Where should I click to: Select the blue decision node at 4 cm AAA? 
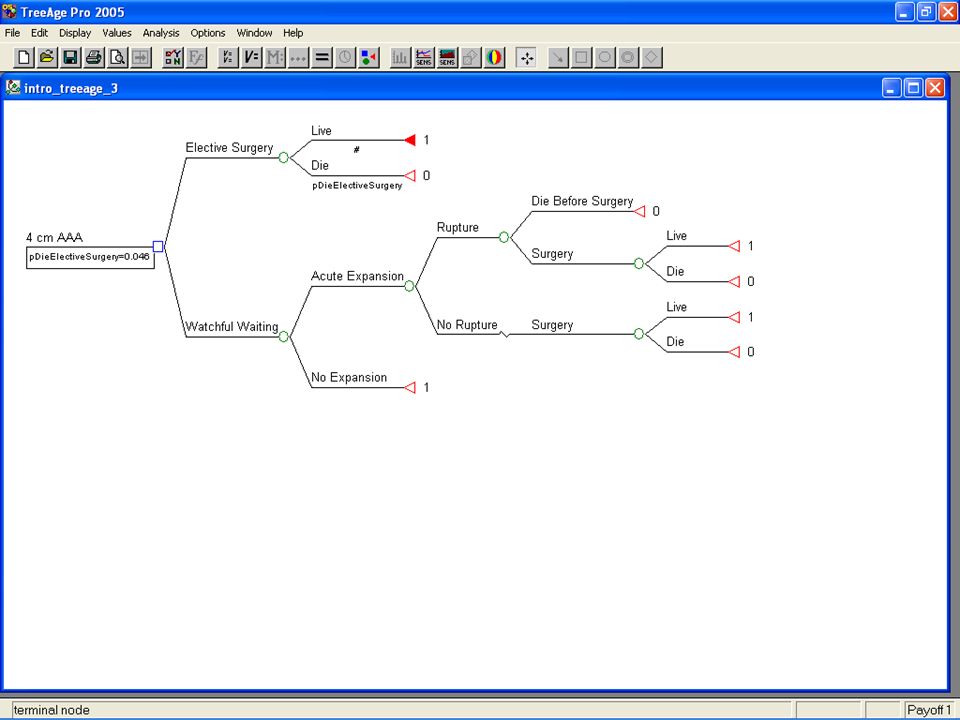pos(158,246)
